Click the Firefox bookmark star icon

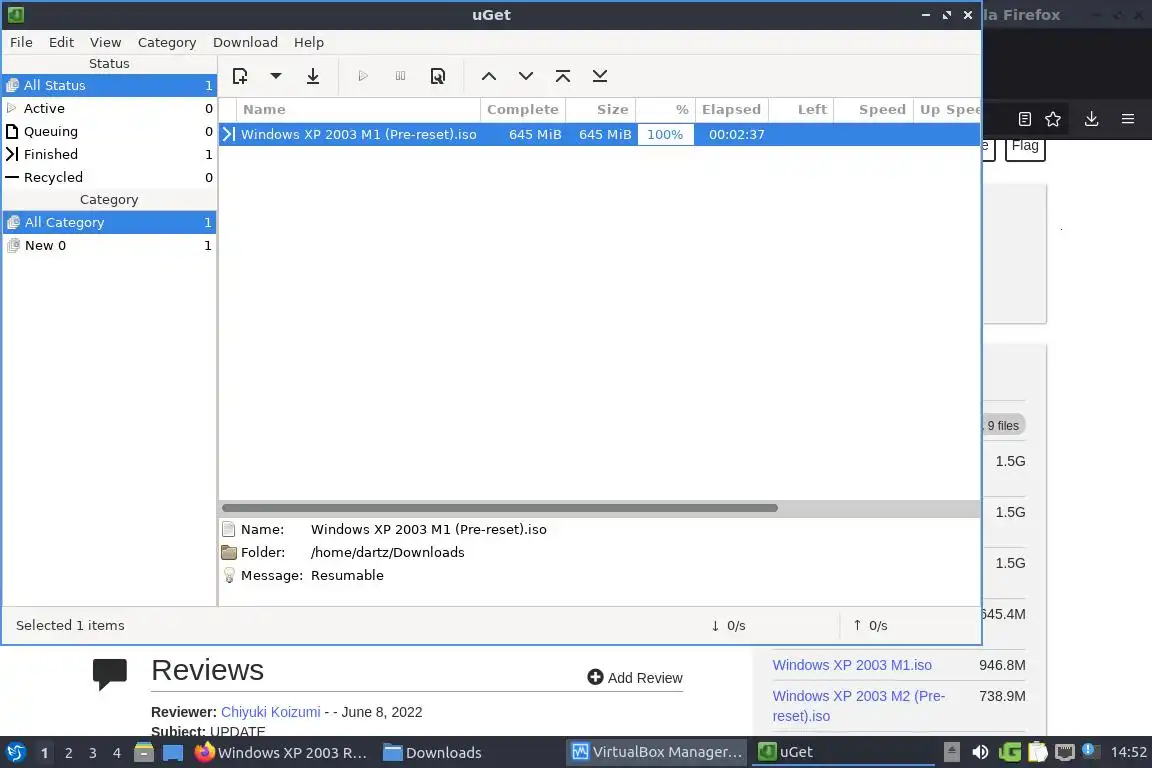tap(1053, 119)
